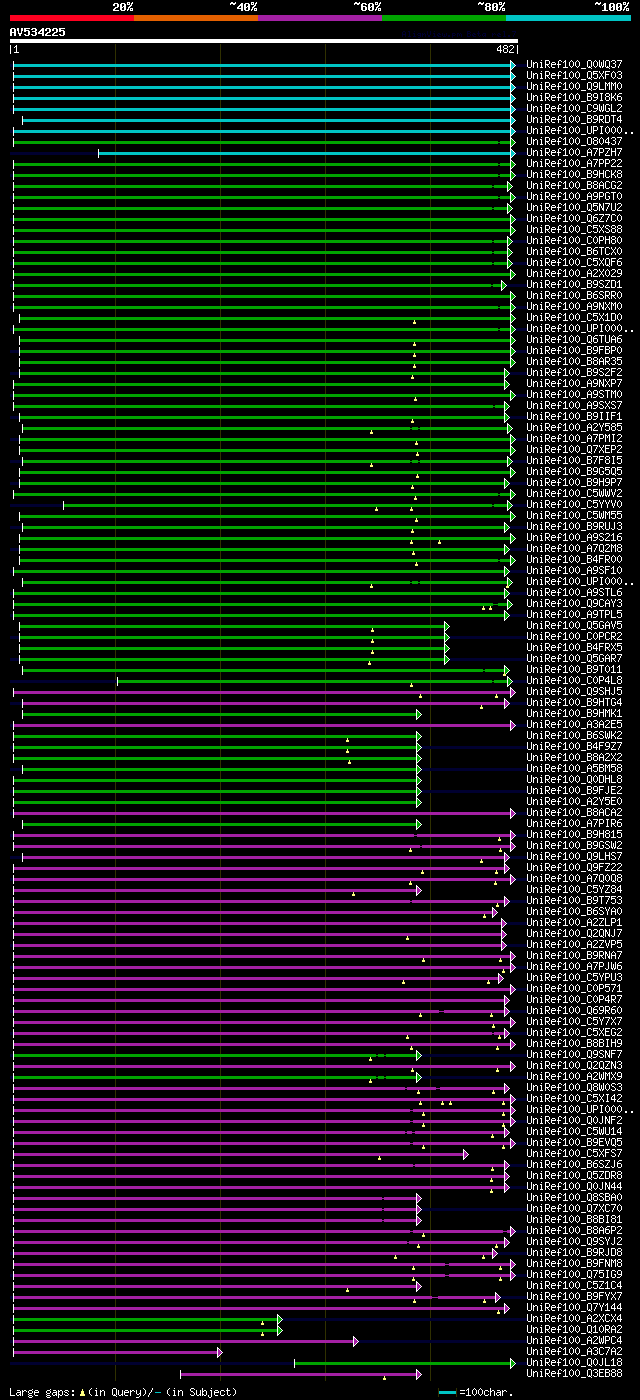This screenshot has width=640, height=1400.
Task: Open hit UniRef100_C9WGL2
Action: pos(574,108)
